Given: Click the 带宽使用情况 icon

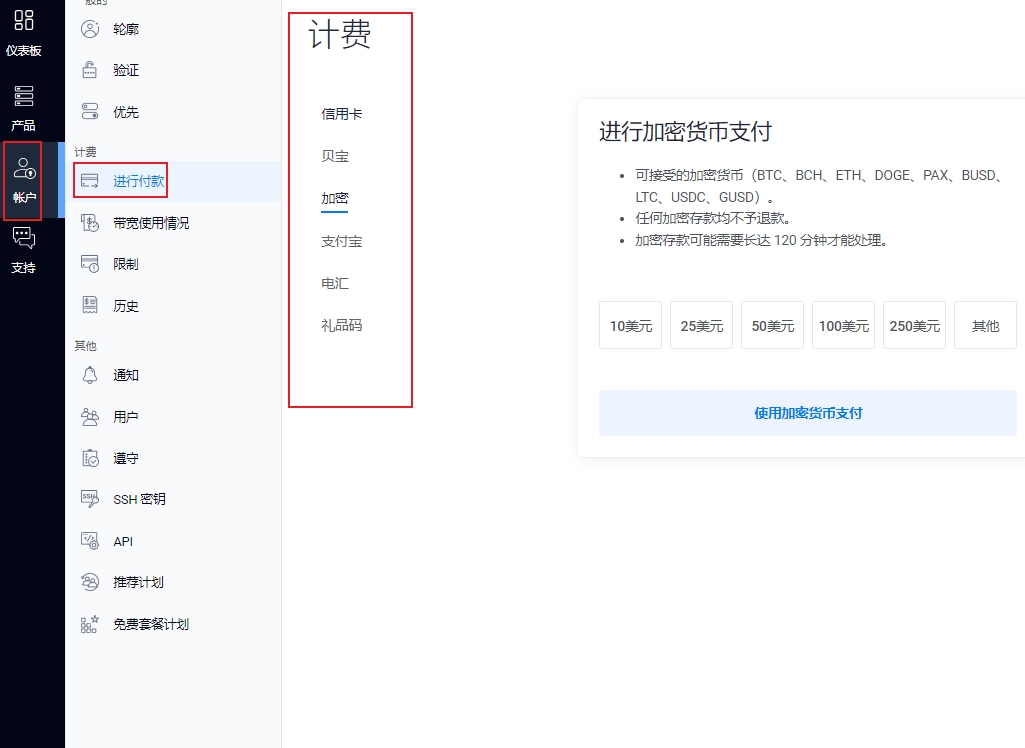Looking at the screenshot, I should [90, 223].
